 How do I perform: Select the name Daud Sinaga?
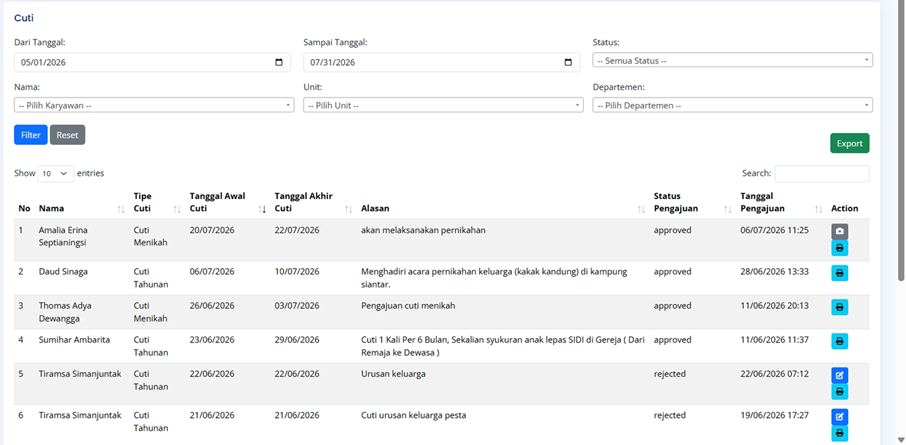click(63, 271)
